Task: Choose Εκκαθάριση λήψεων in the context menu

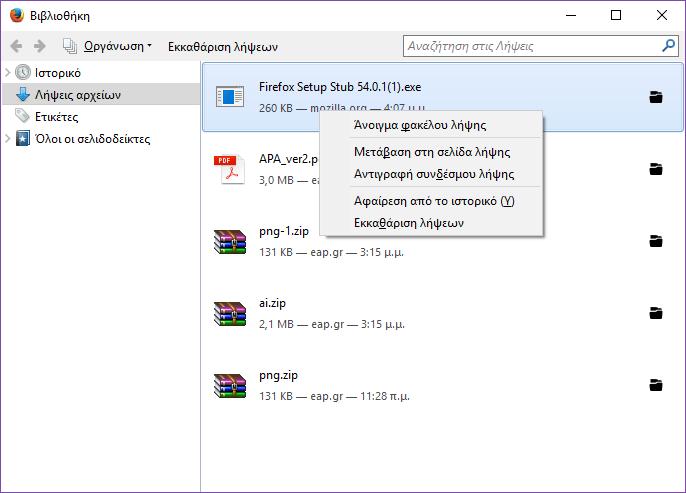Action: (431, 223)
